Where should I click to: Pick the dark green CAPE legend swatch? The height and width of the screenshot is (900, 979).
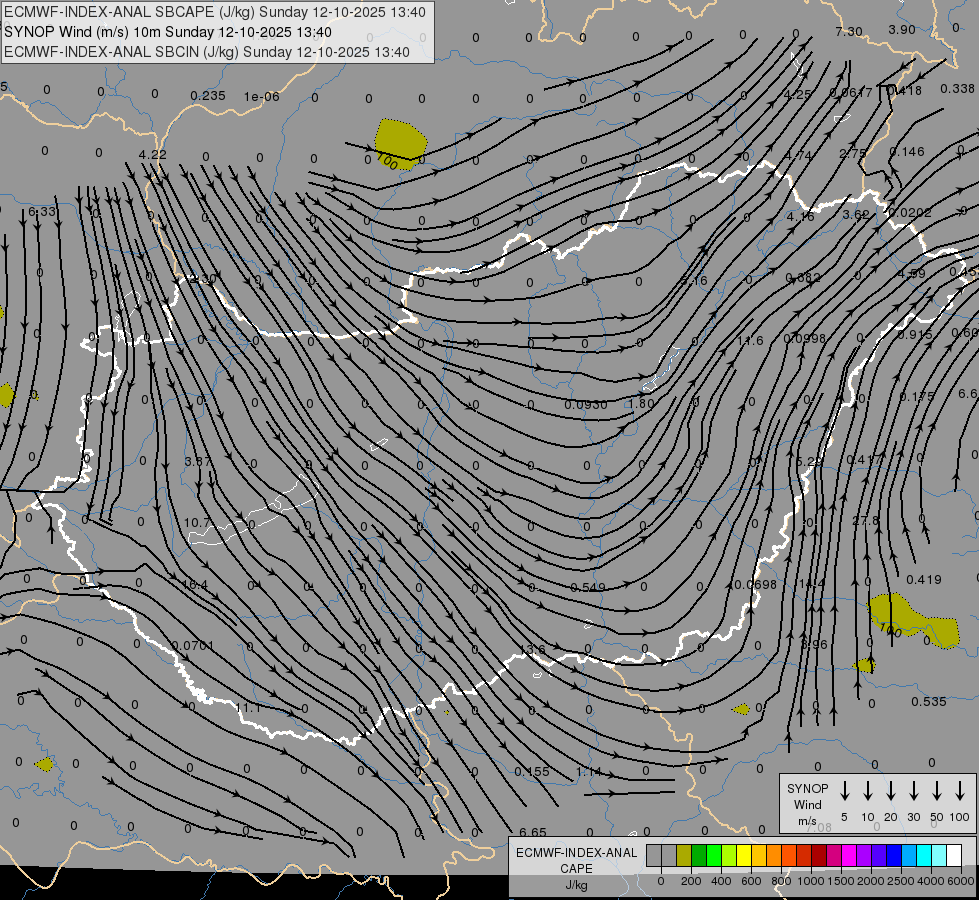699,856
